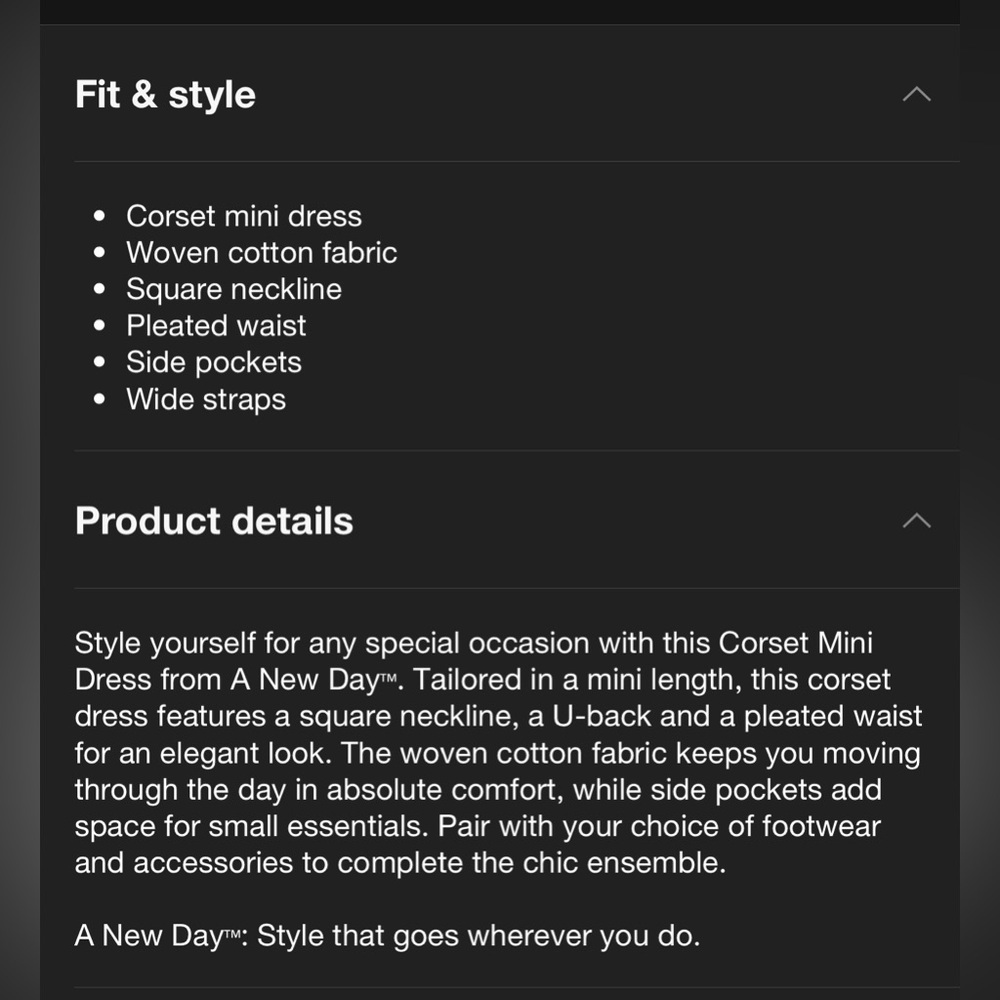Click 'Dress from A New Day' brand text
Viewport: 1000px width, 1000px height.
pyautogui.click(x=236, y=679)
